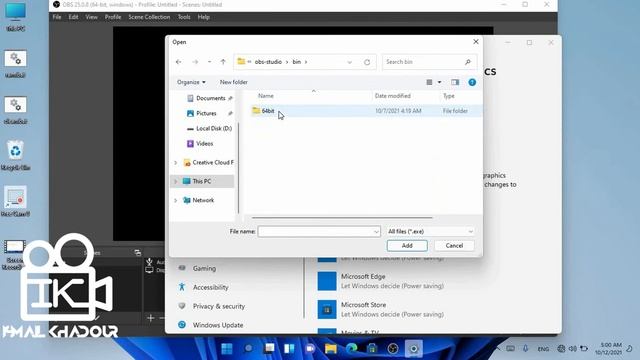This screenshot has width=640, height=360.
Task: Open Privacy & security in Settings
Action: pos(219,306)
